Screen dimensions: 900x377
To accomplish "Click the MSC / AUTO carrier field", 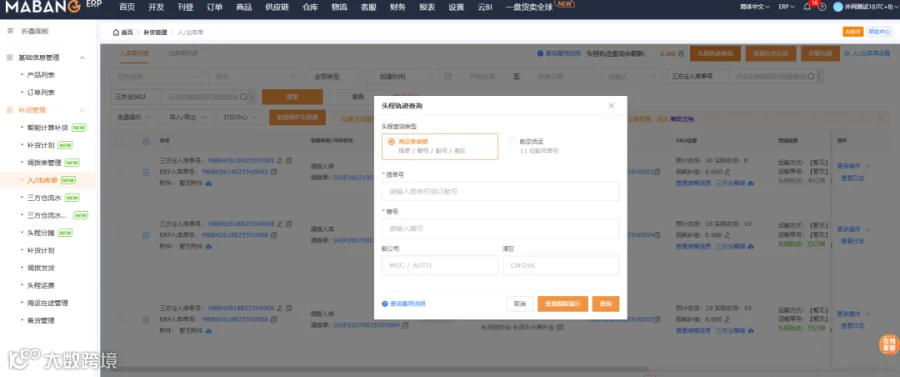I will 440,265.
